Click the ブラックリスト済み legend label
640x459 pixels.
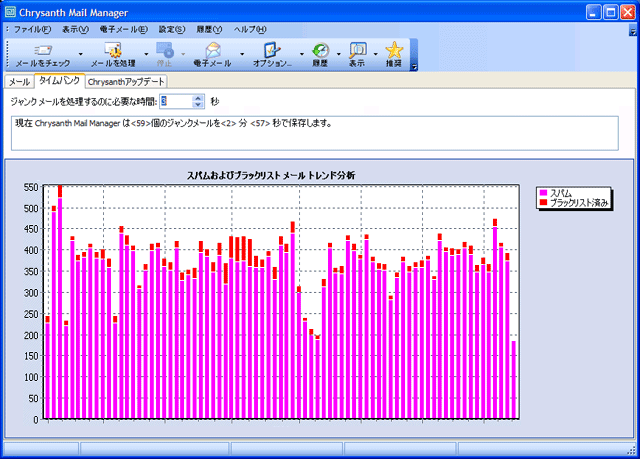pyautogui.click(x=579, y=202)
